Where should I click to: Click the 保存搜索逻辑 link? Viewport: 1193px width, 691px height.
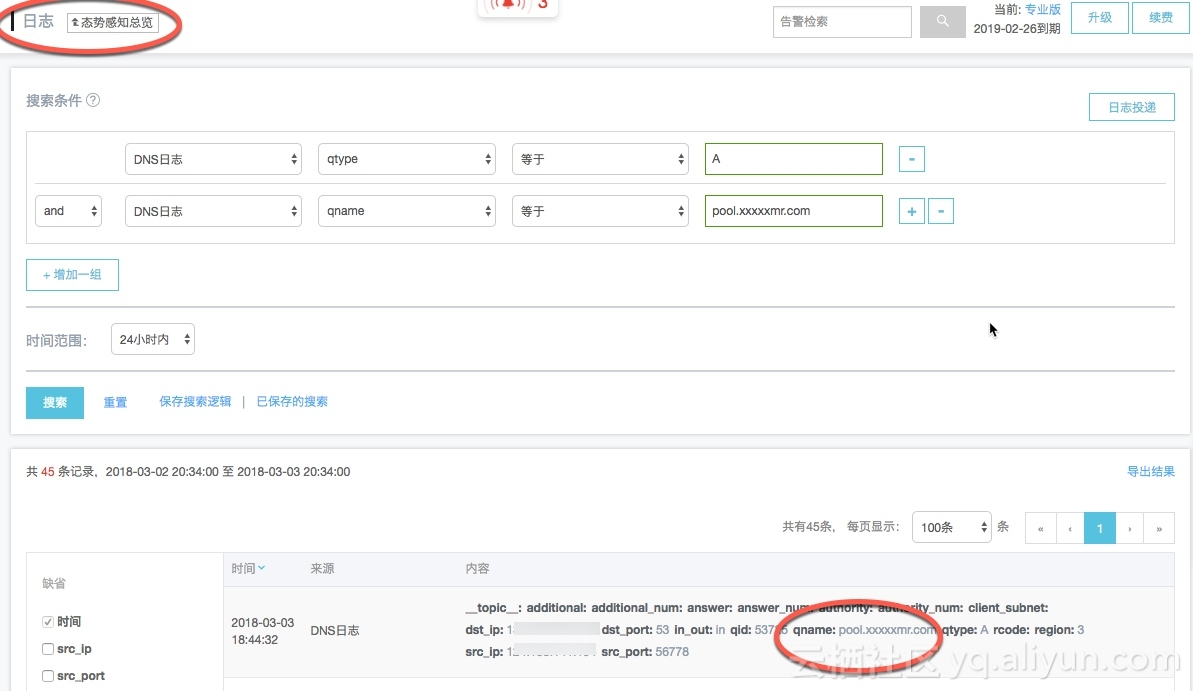(x=195, y=402)
